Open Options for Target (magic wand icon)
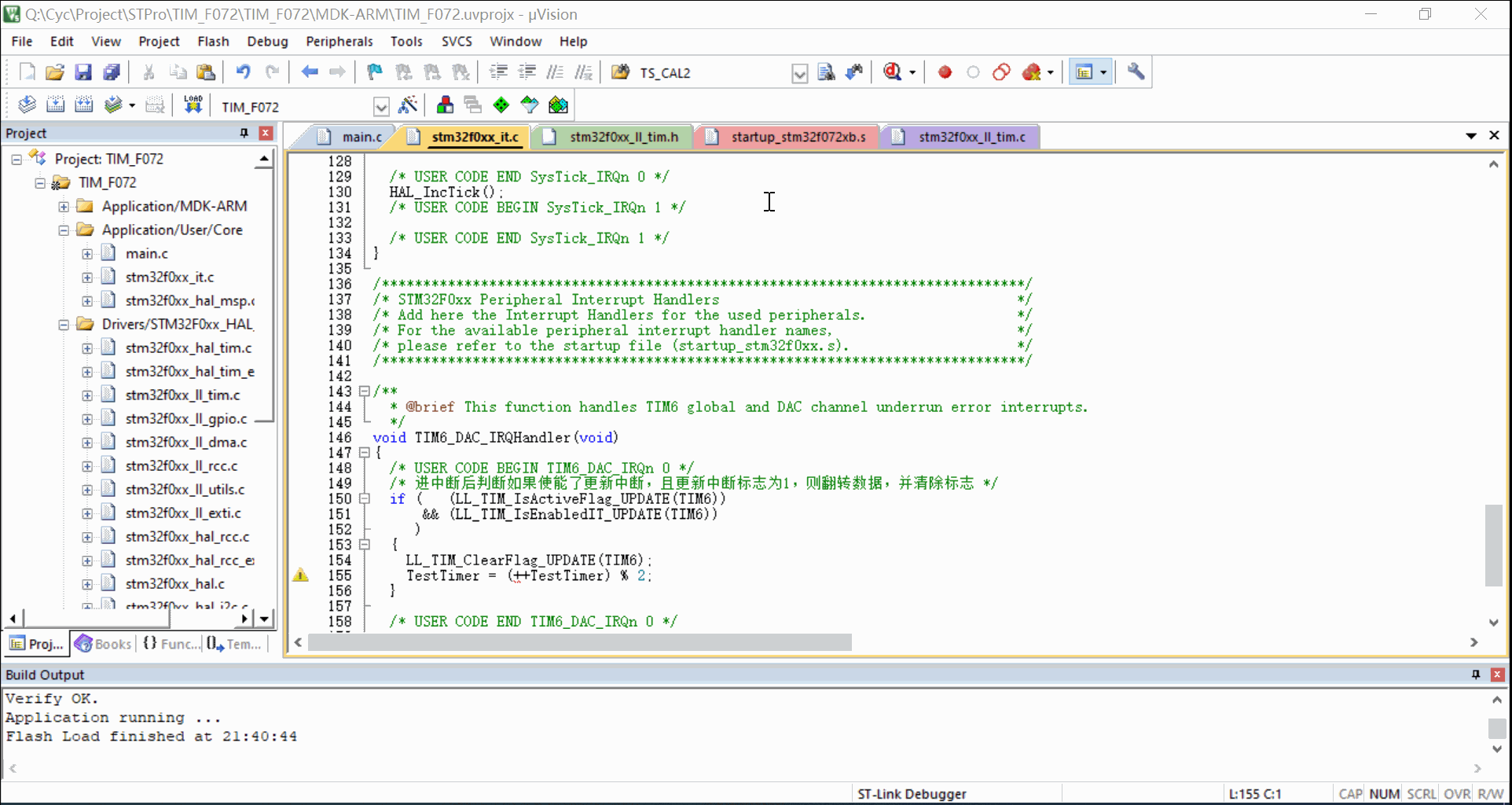The width and height of the screenshot is (1512, 805). coord(408,105)
